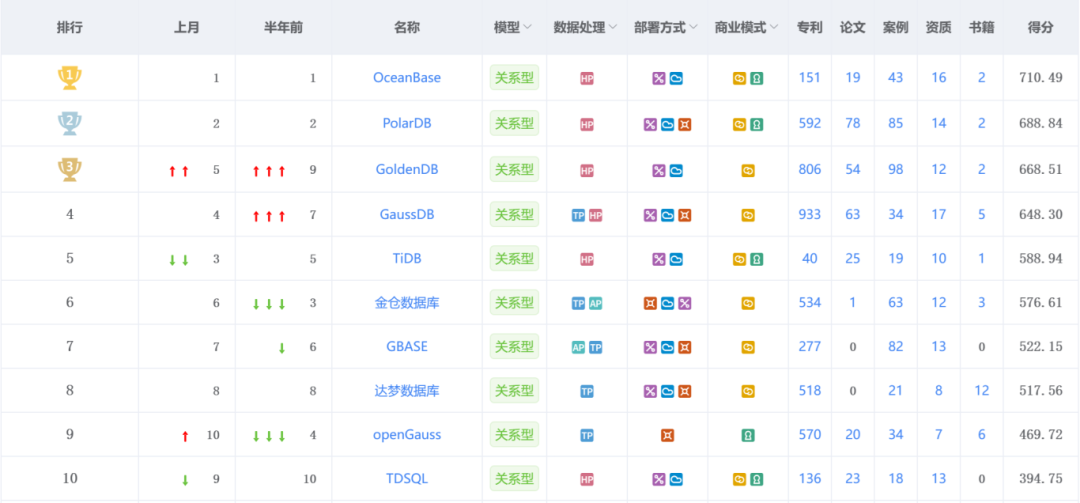Click the 书籍 column header

click(x=982, y=28)
